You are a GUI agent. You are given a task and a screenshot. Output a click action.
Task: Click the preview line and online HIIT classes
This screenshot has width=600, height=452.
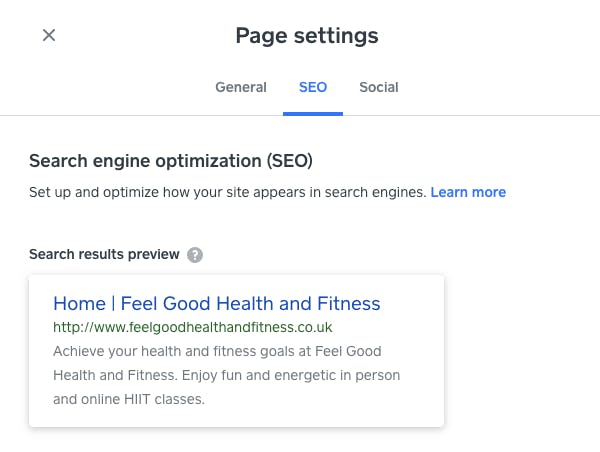pyautogui.click(x=129, y=400)
